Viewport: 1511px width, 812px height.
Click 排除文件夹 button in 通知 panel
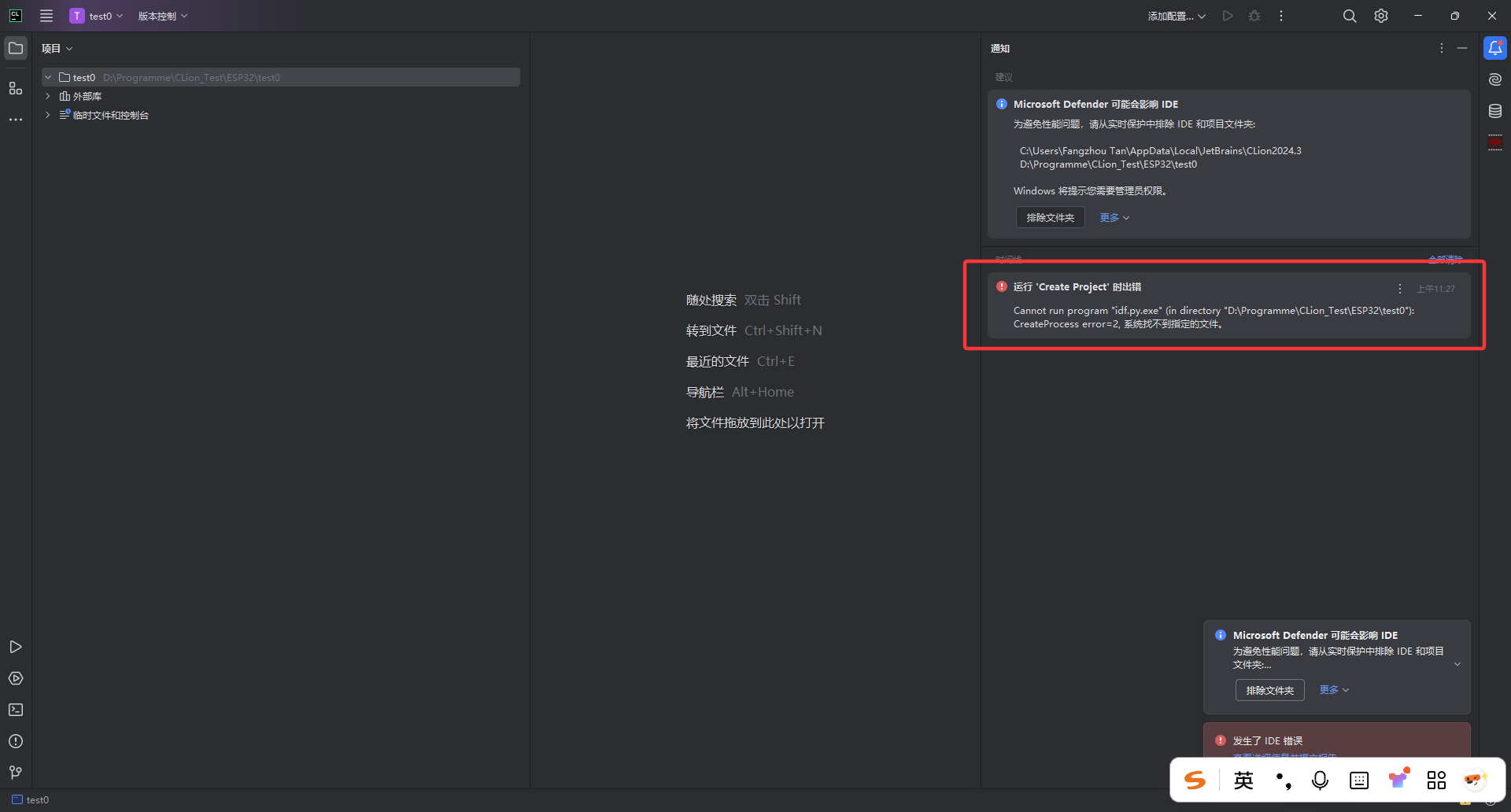point(1051,217)
